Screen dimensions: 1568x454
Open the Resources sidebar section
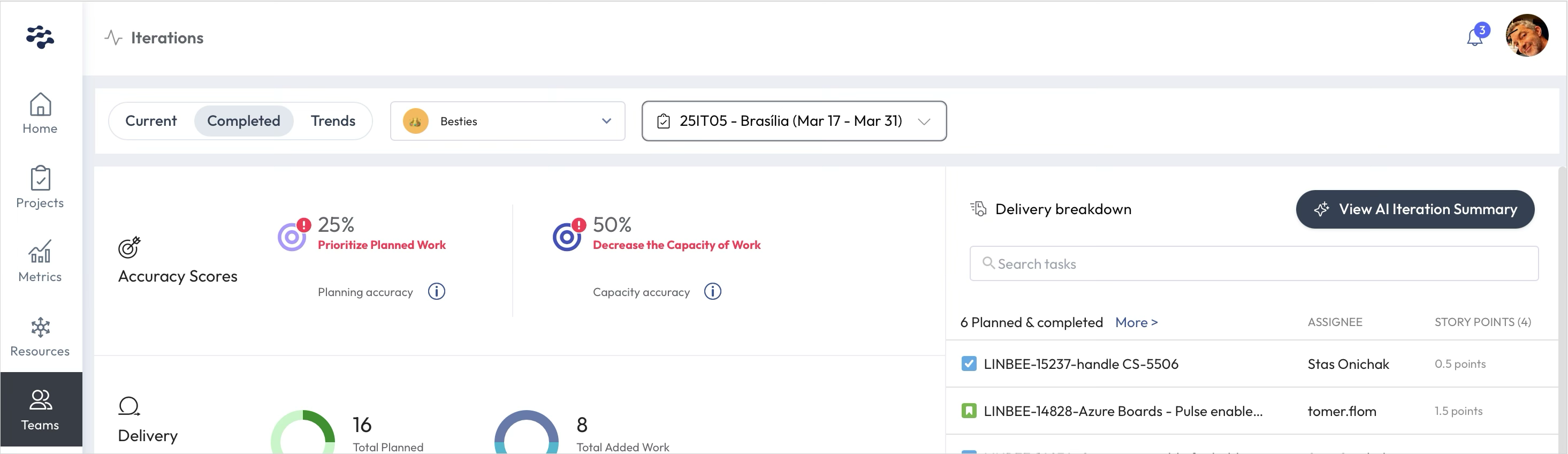pos(40,337)
